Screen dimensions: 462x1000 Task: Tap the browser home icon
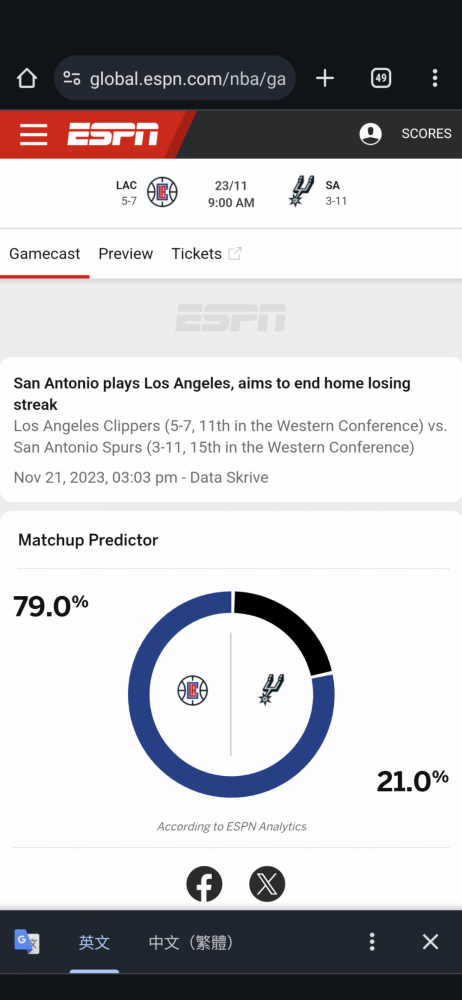coord(27,78)
